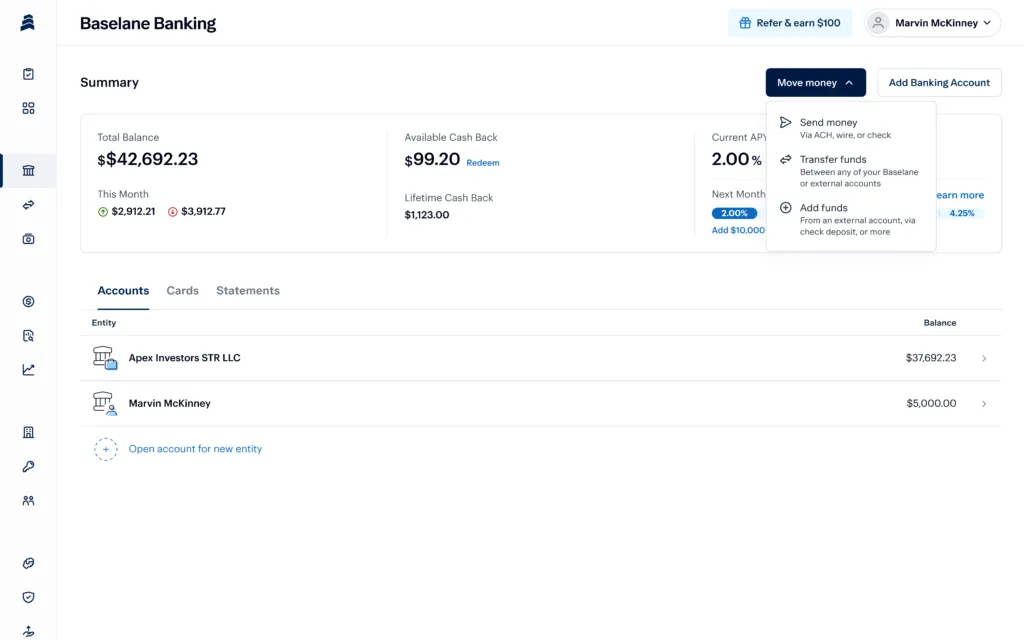
Task: Open the link-shaped sidebar icon
Action: [28, 563]
